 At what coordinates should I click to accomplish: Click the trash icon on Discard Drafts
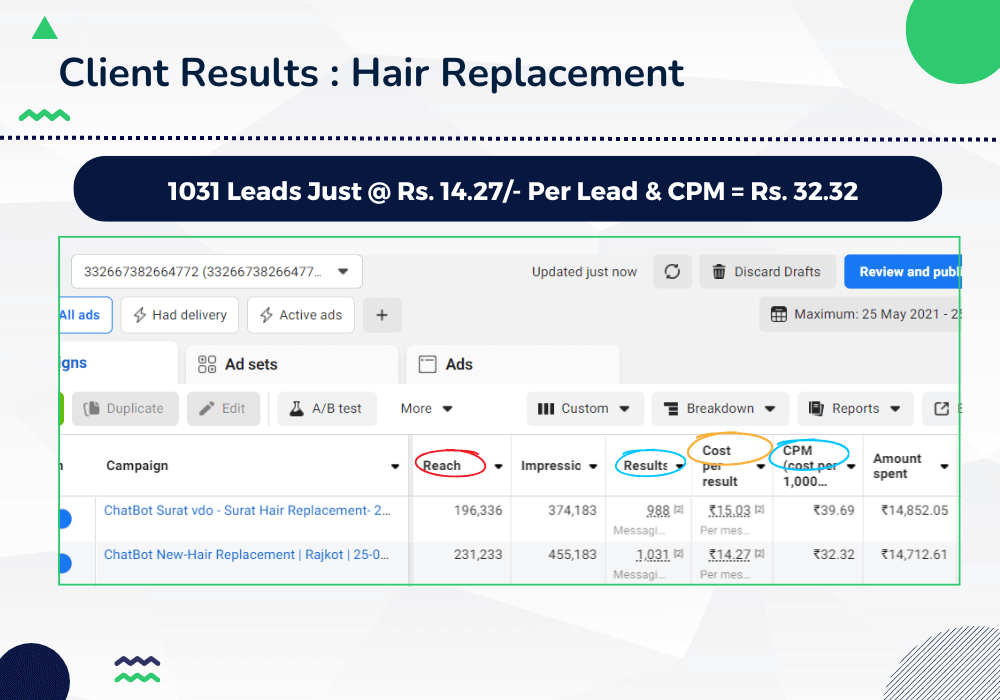click(719, 272)
